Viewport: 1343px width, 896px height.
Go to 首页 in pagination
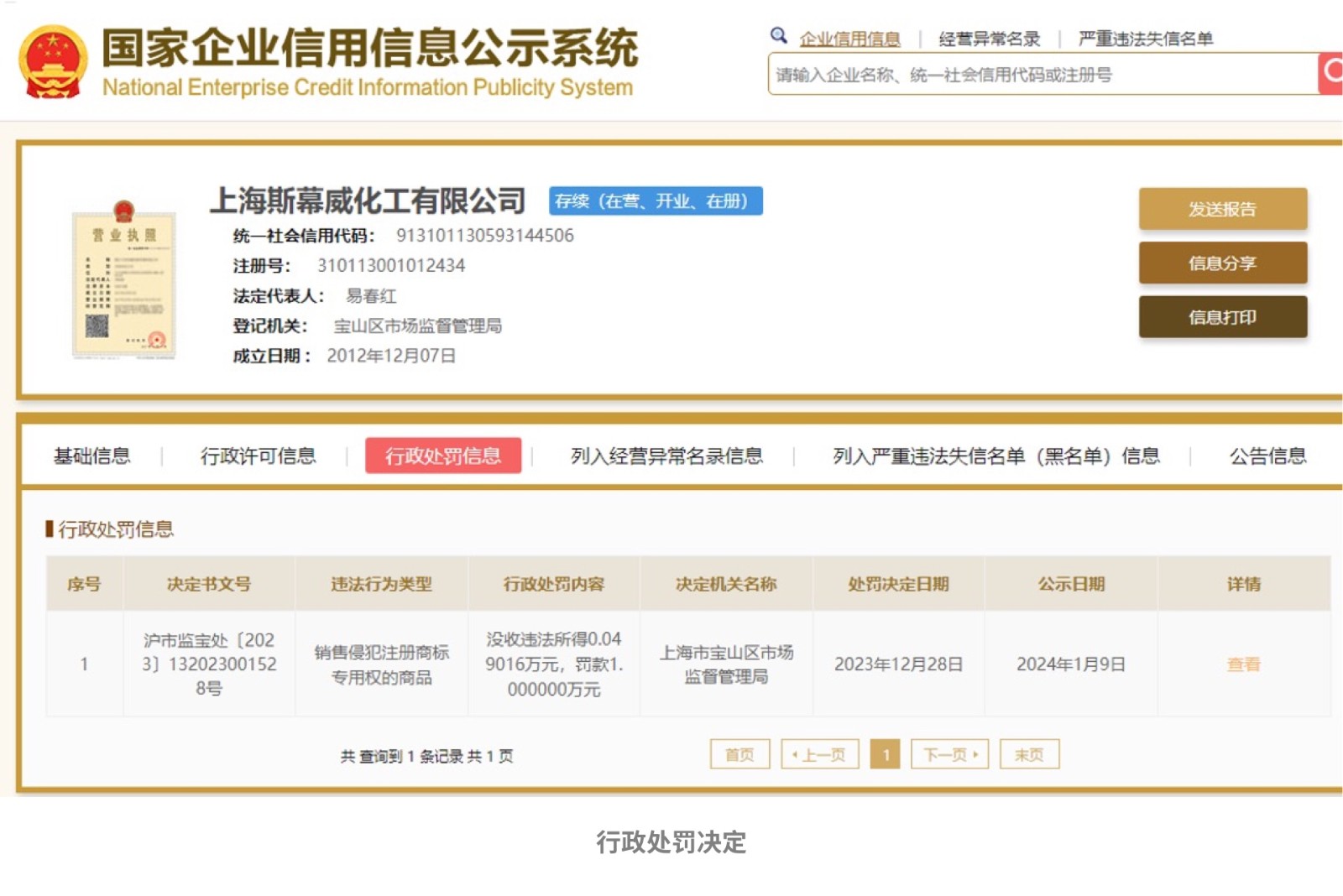(x=739, y=754)
